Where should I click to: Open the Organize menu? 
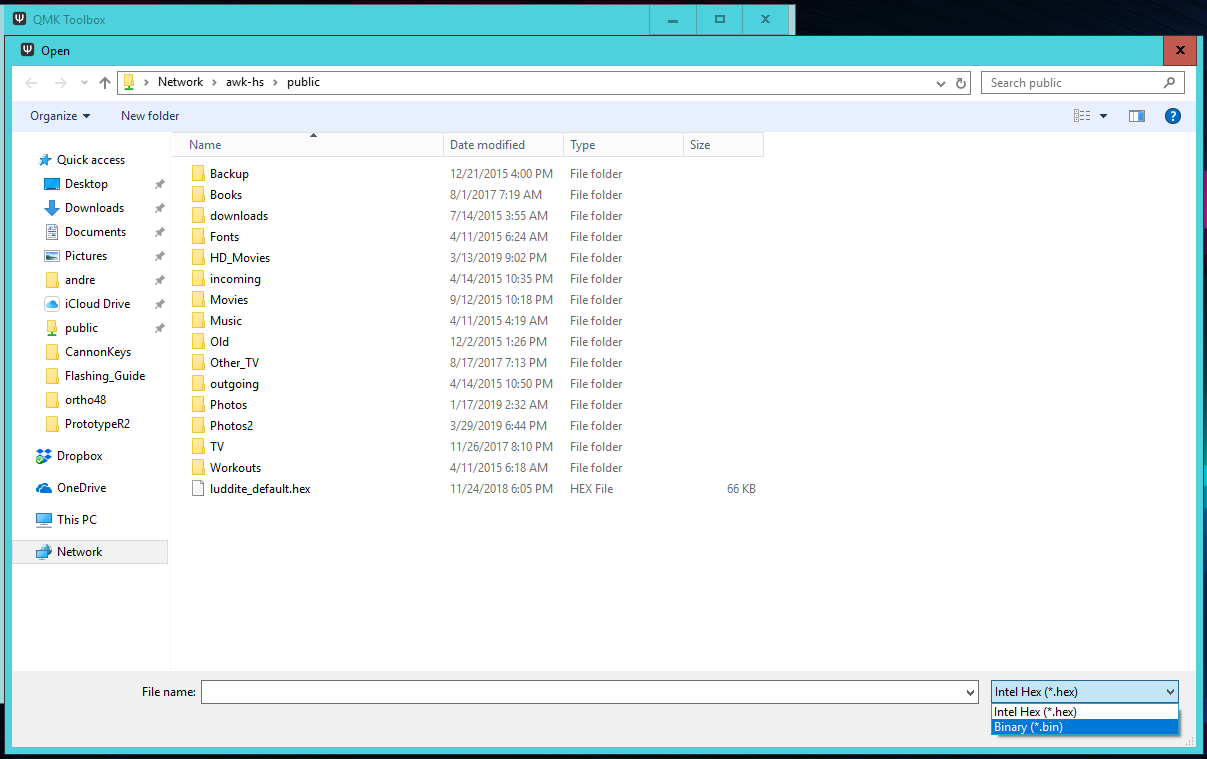click(60, 116)
